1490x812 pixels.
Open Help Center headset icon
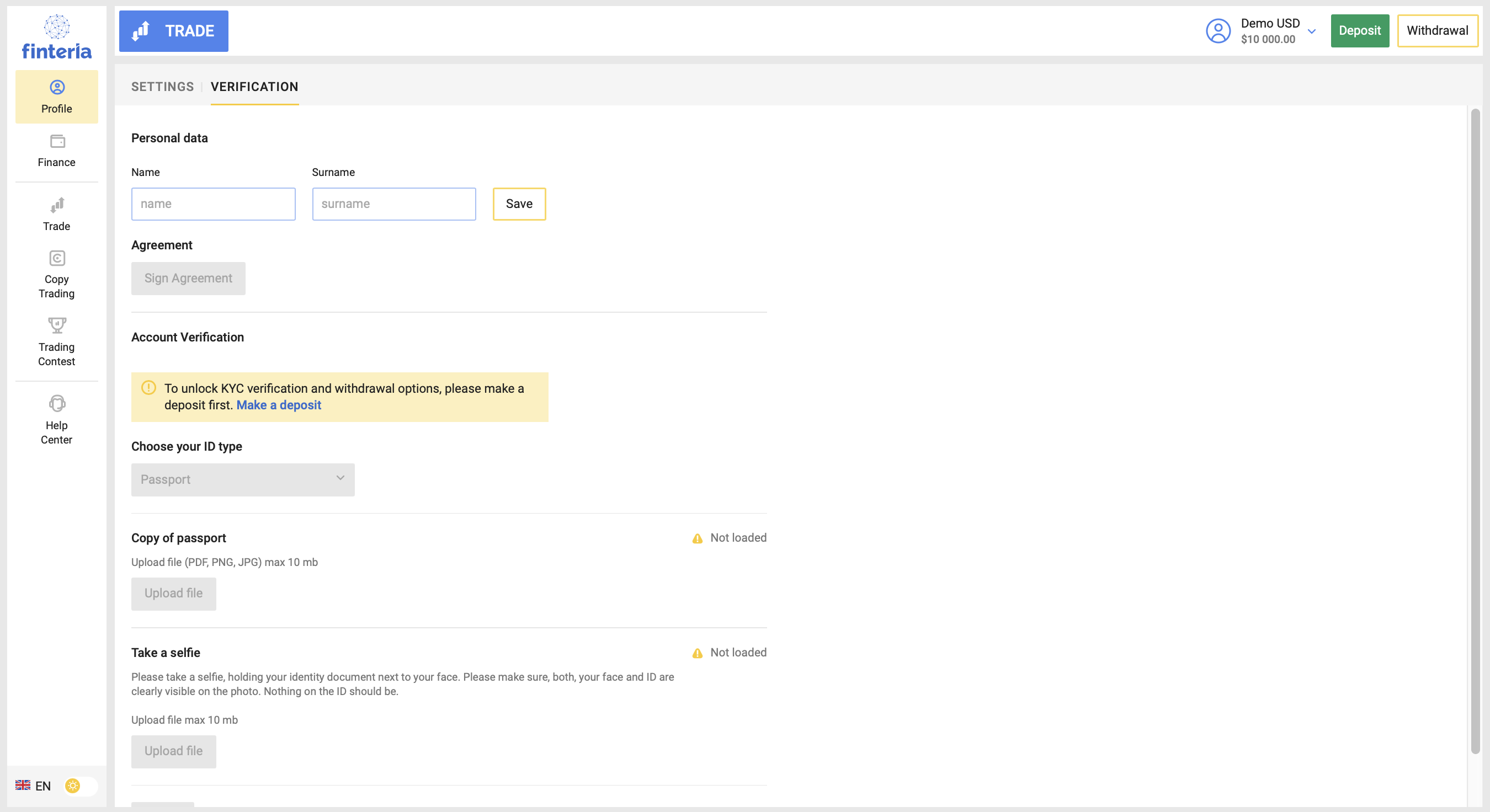(x=57, y=404)
